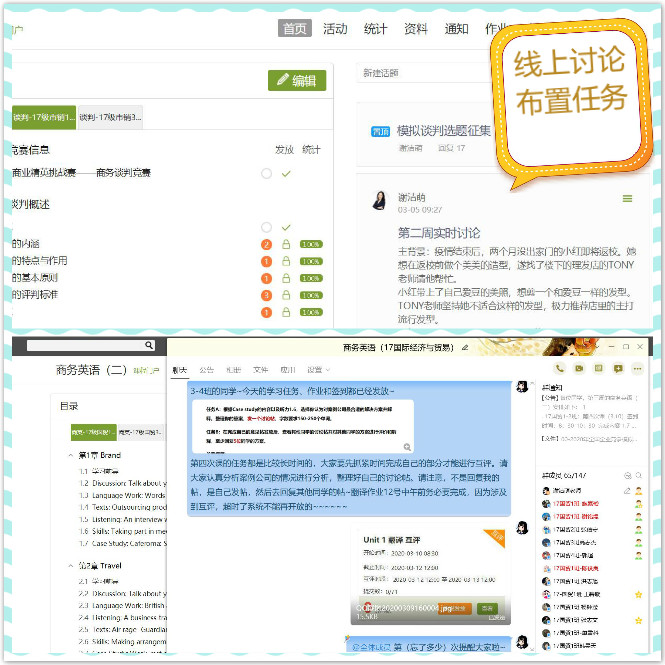Switch to the 活动 tab in top navigation
665x665 pixels.
335,29
